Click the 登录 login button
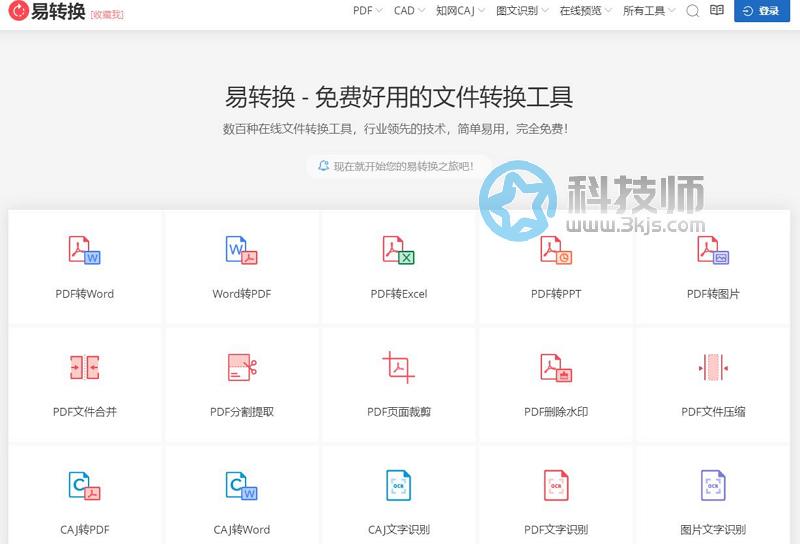The image size is (800, 544). coord(762,11)
